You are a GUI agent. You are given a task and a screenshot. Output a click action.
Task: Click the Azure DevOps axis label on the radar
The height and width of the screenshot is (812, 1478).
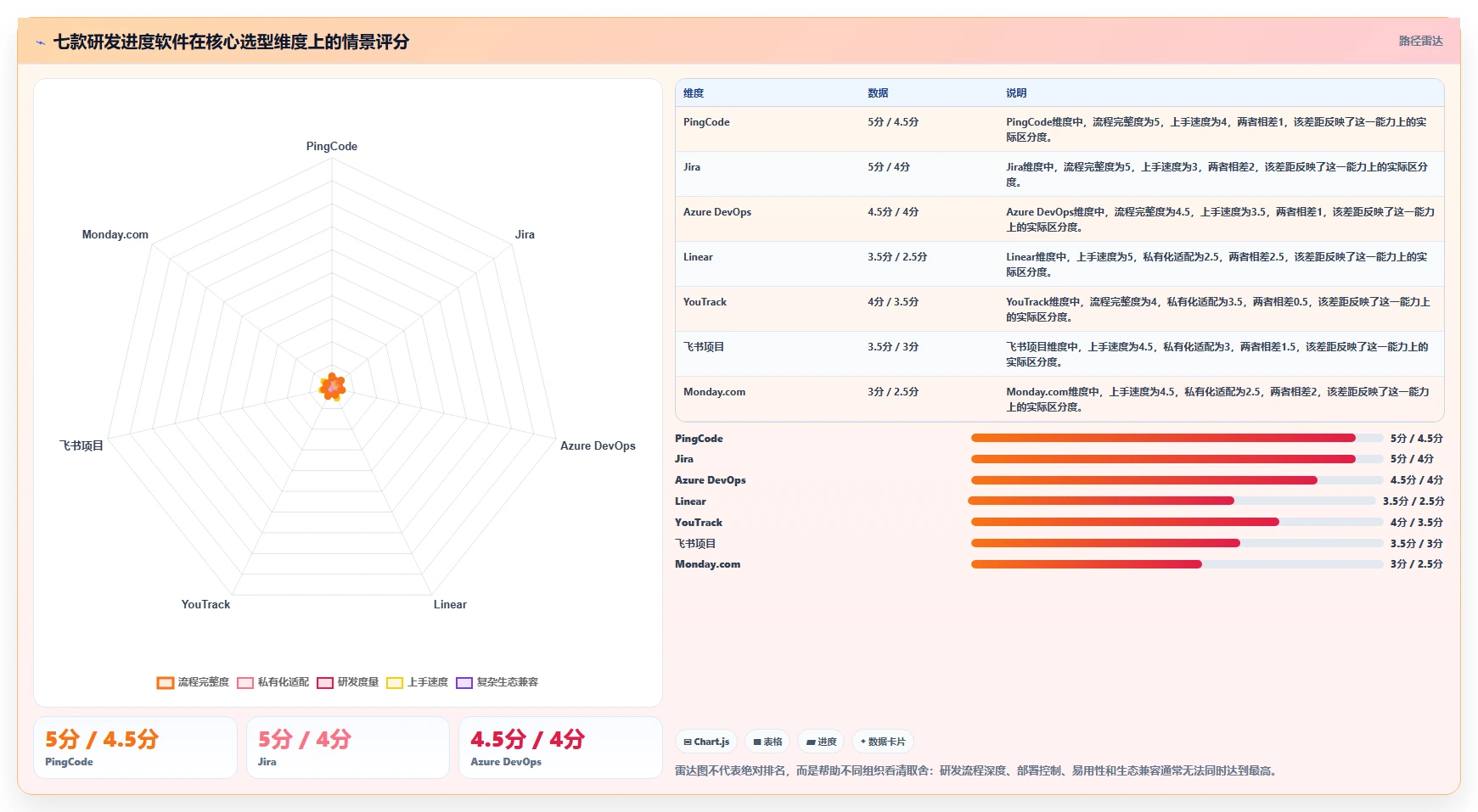coord(598,445)
